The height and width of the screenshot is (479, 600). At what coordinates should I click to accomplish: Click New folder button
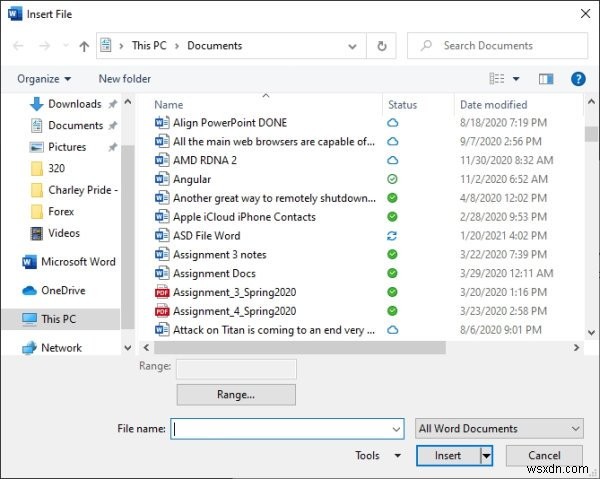(124, 79)
